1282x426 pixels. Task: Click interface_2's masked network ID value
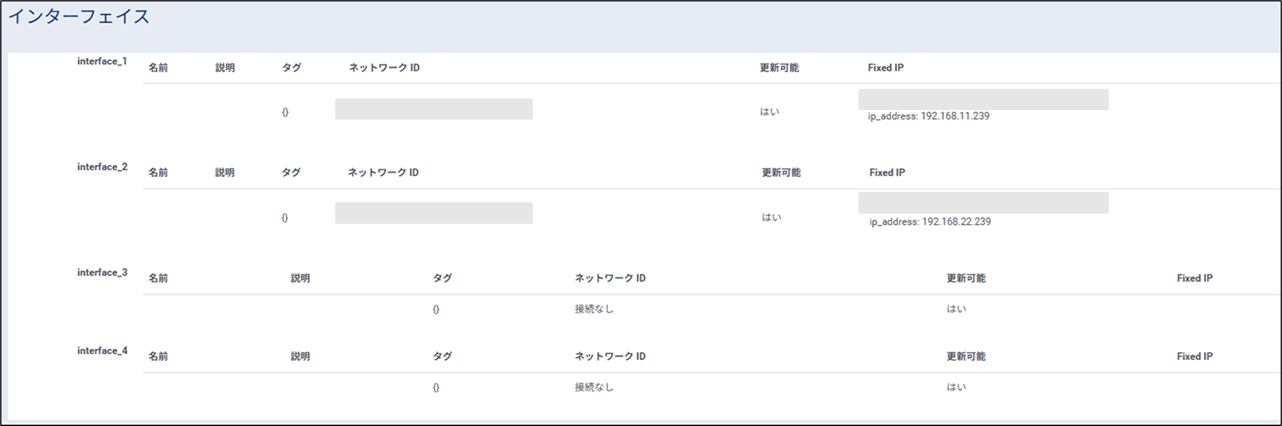click(x=433, y=213)
